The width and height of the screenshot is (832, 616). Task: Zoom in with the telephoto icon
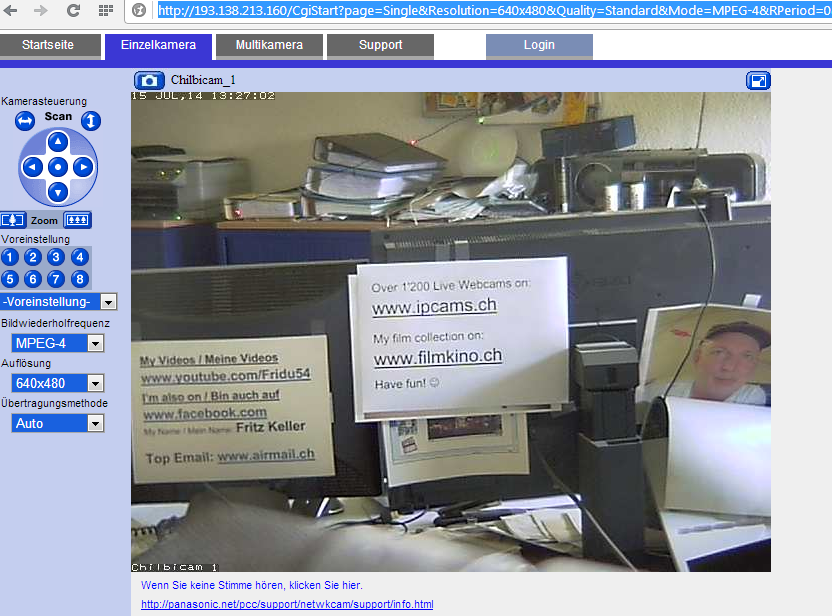pos(13,220)
